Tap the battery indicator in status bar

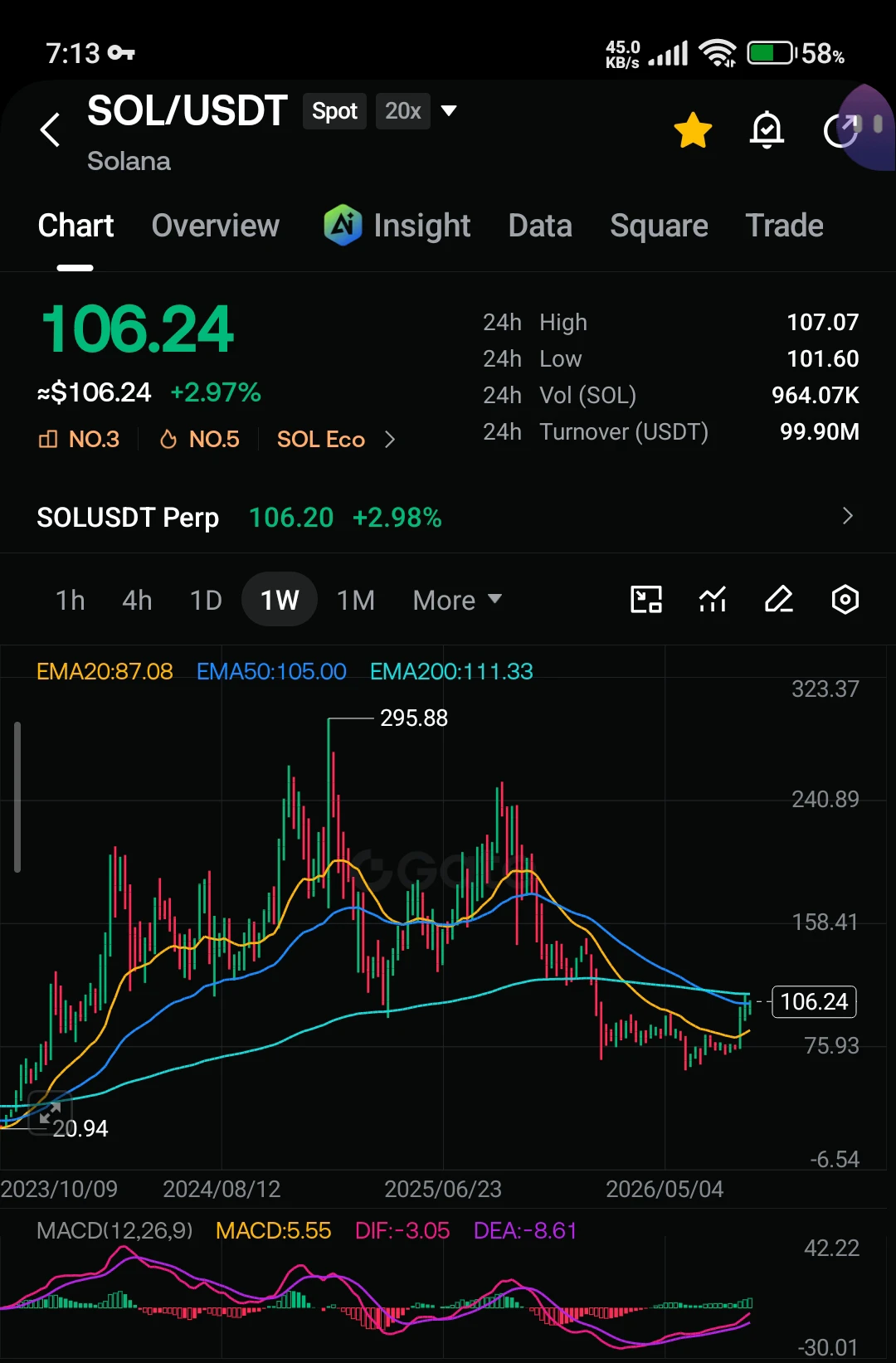click(772, 54)
